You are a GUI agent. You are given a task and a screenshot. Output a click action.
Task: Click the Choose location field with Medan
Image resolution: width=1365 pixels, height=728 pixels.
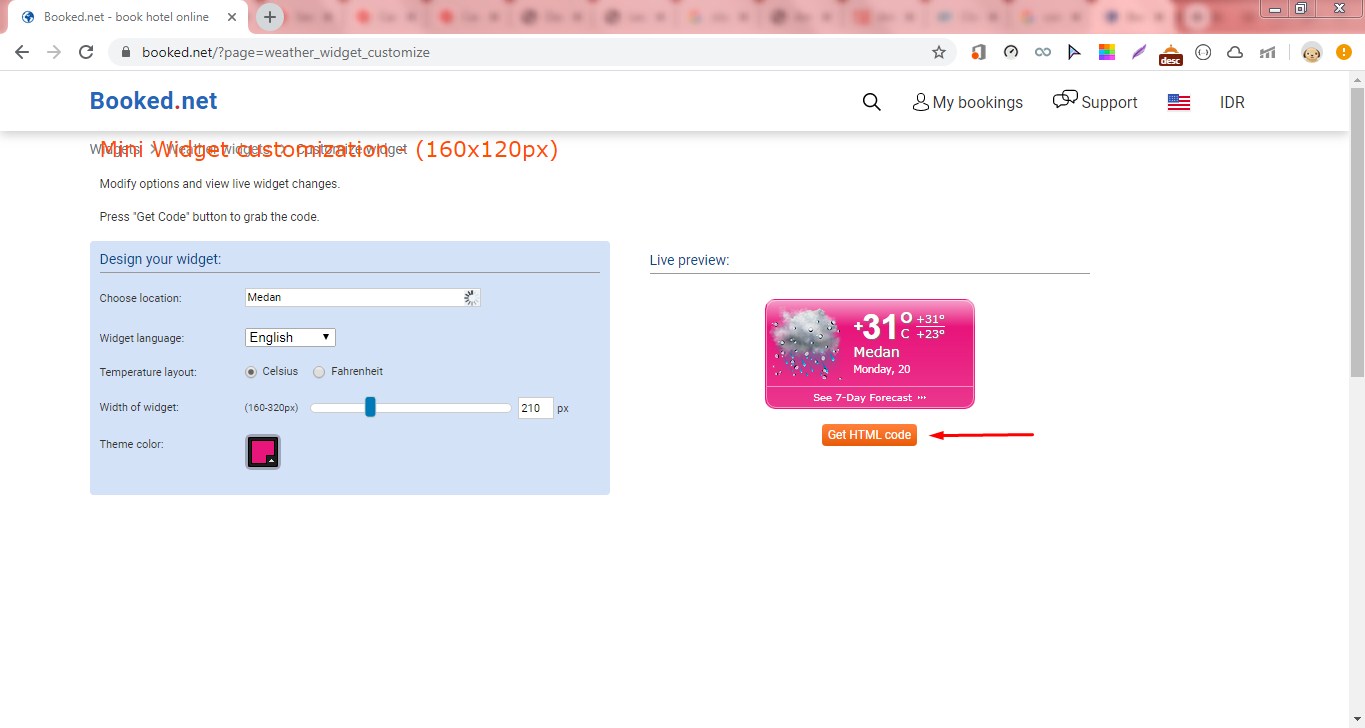(x=363, y=297)
